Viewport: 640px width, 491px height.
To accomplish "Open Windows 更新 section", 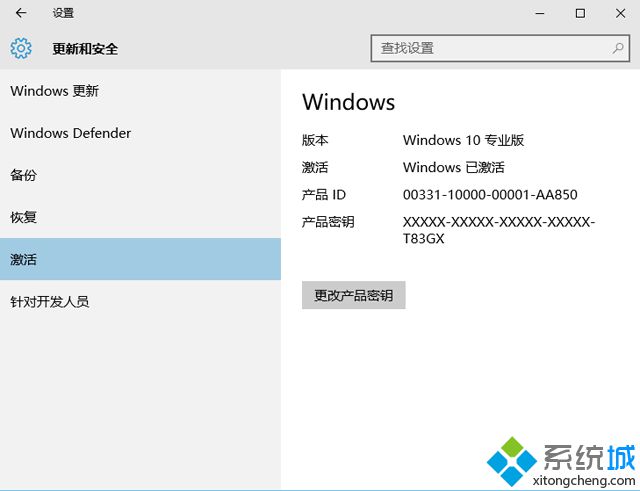I will 140,91.
